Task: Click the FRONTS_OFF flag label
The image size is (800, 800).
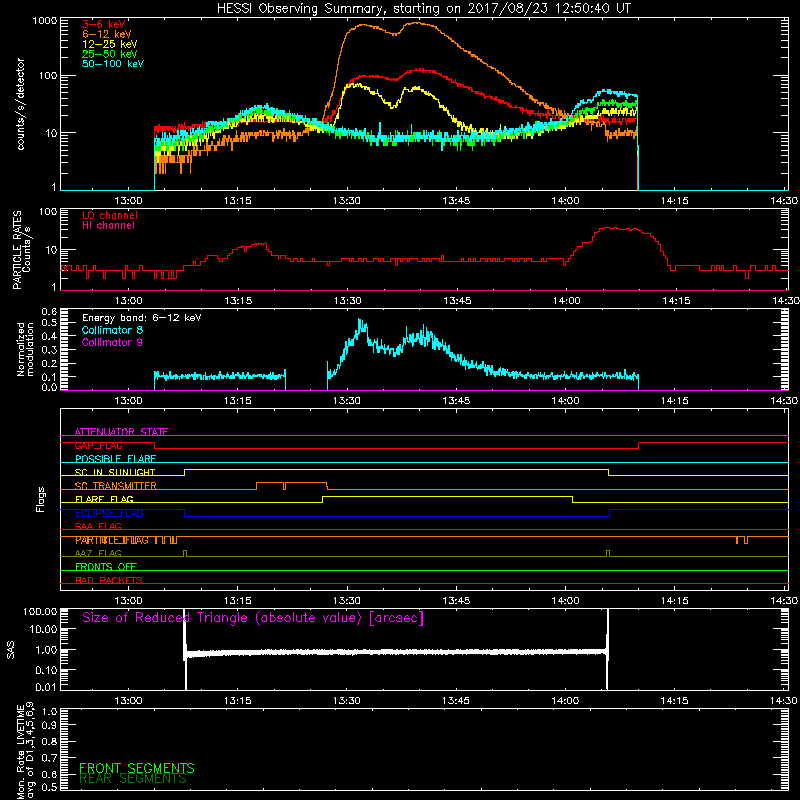Action: pos(106,567)
